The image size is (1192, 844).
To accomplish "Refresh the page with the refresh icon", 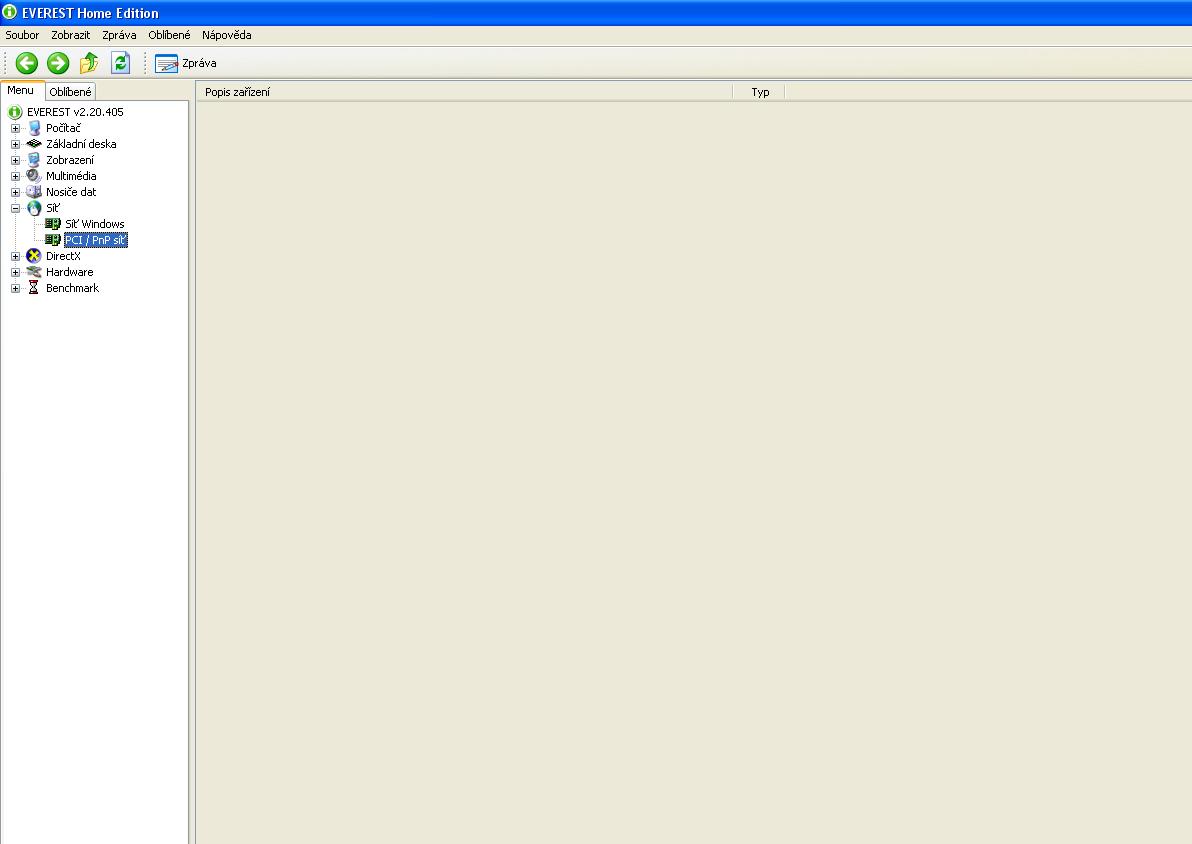I will point(120,63).
